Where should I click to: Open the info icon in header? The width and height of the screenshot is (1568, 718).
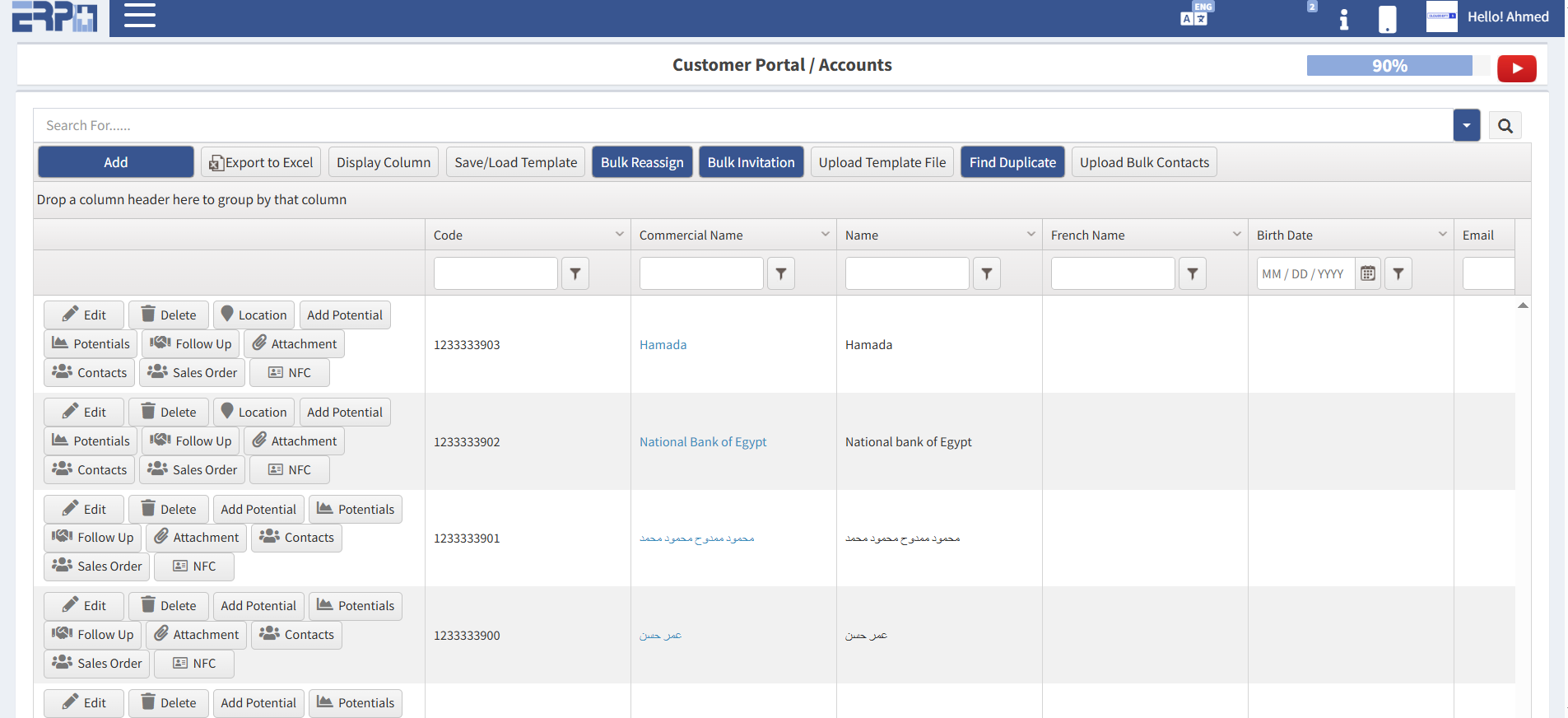[1343, 19]
